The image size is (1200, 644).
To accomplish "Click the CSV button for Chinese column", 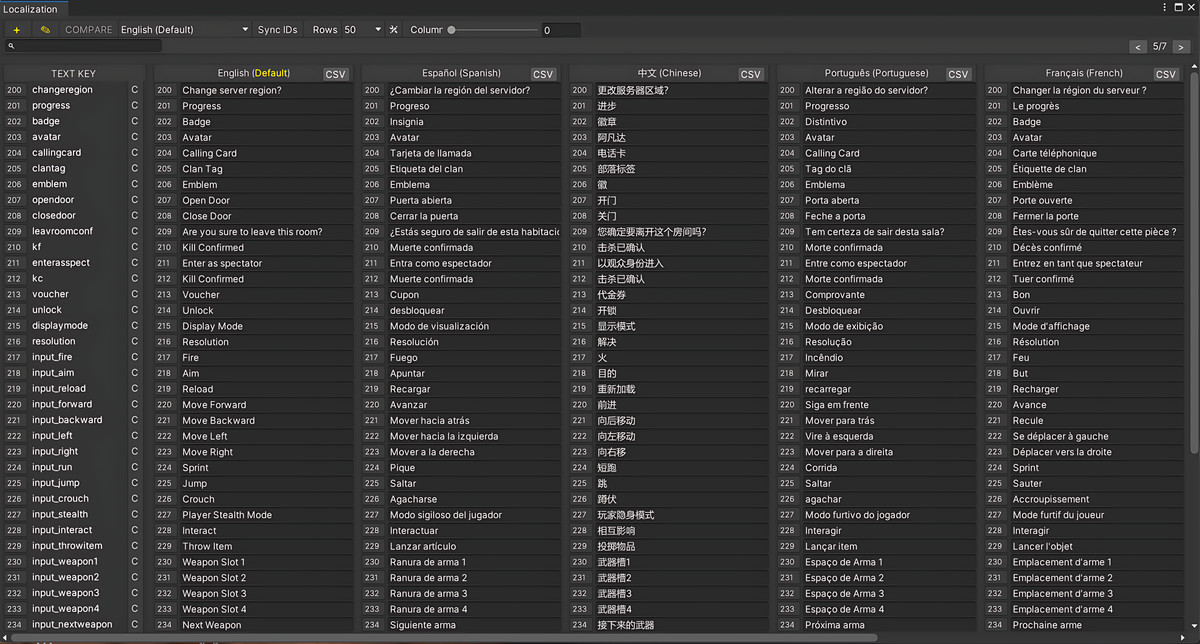I will click(x=751, y=74).
